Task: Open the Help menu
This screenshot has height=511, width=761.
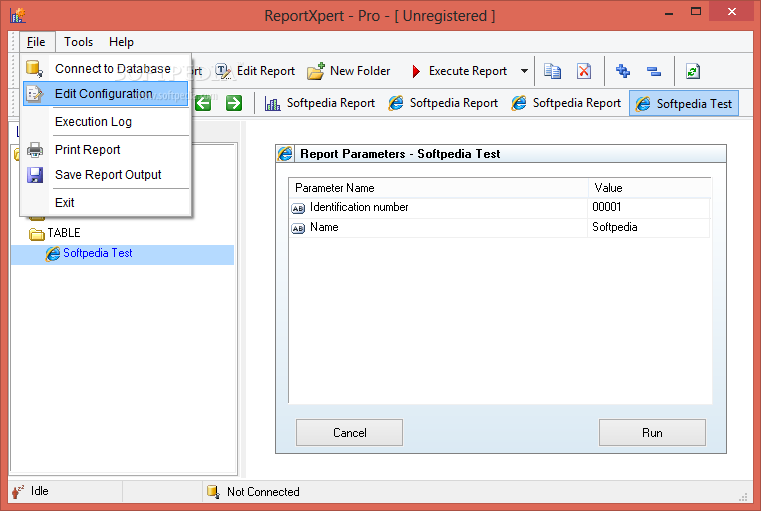Action: (121, 42)
